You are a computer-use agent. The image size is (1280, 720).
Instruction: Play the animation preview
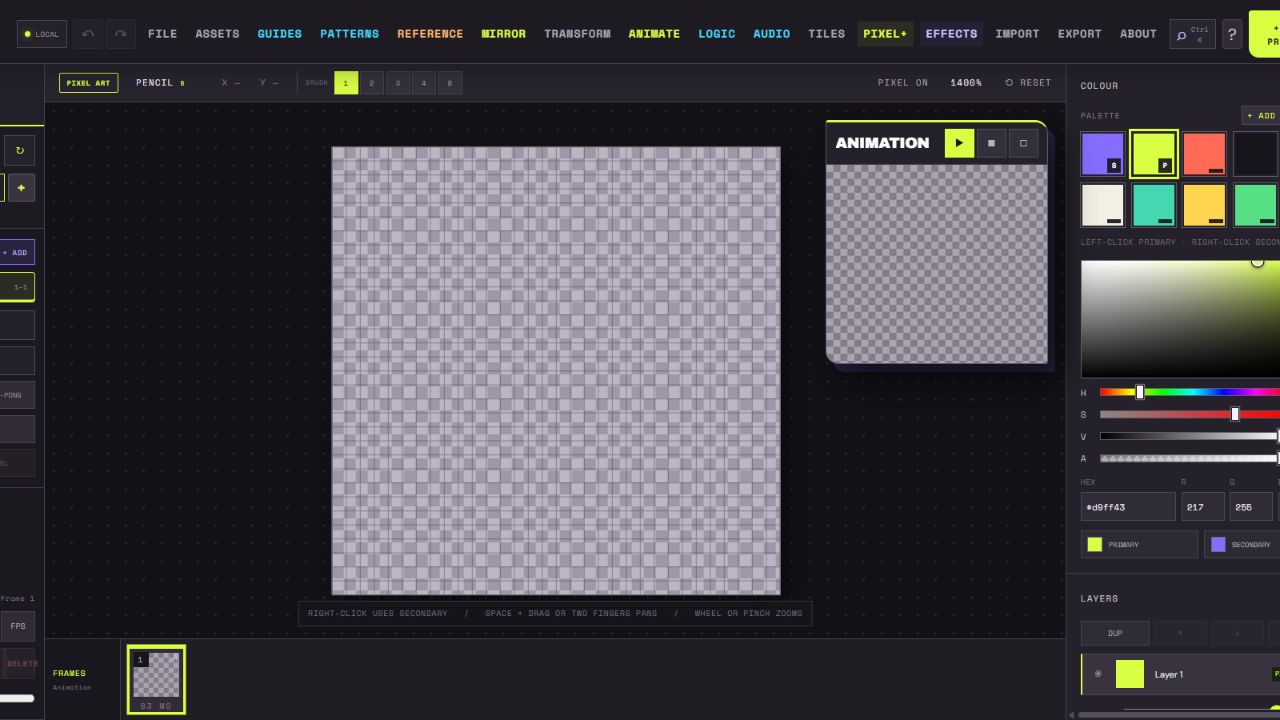pos(959,143)
